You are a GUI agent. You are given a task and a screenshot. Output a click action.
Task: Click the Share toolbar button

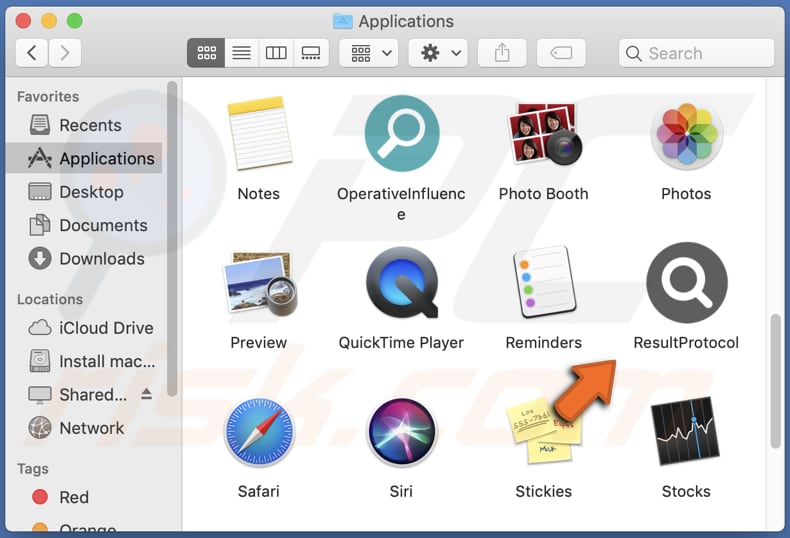502,53
